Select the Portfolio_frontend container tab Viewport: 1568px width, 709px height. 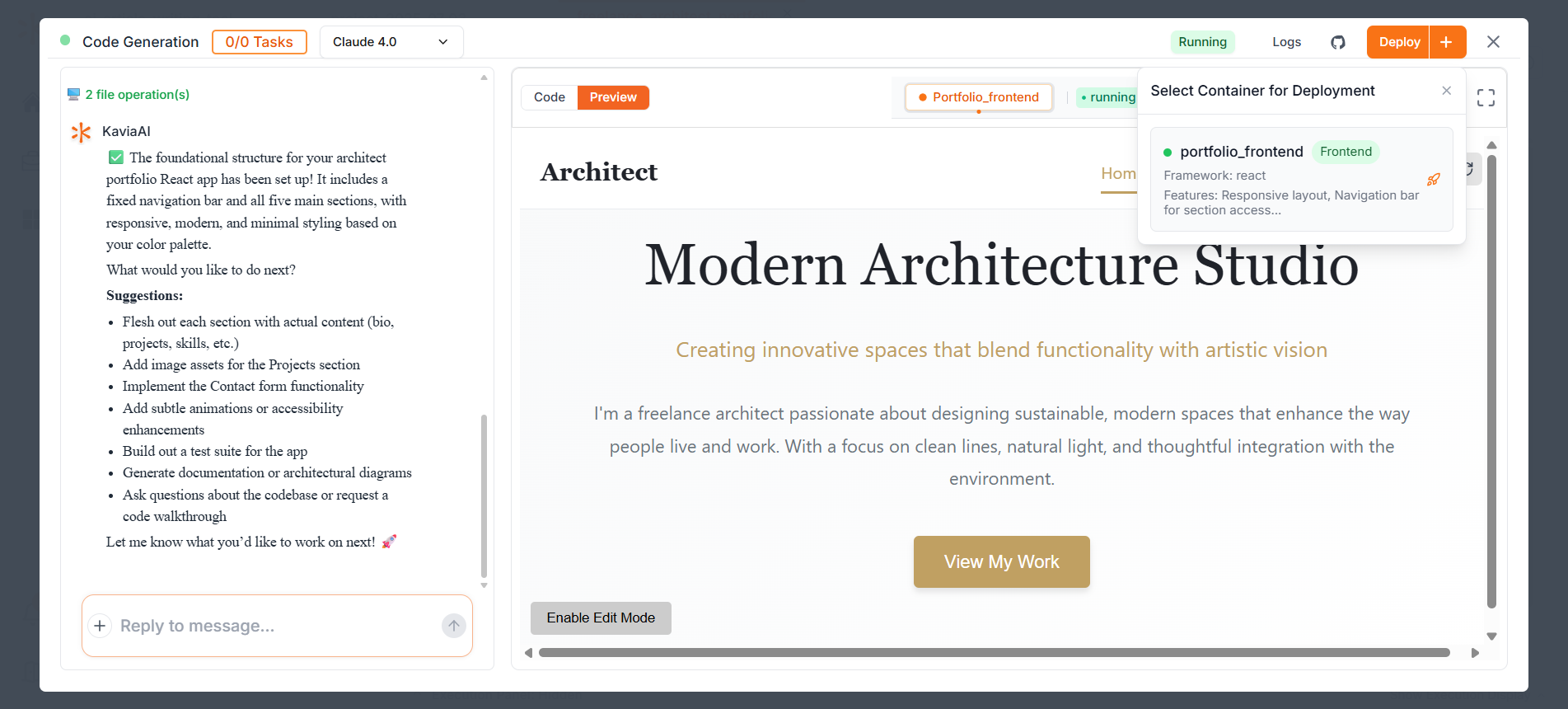tap(978, 97)
